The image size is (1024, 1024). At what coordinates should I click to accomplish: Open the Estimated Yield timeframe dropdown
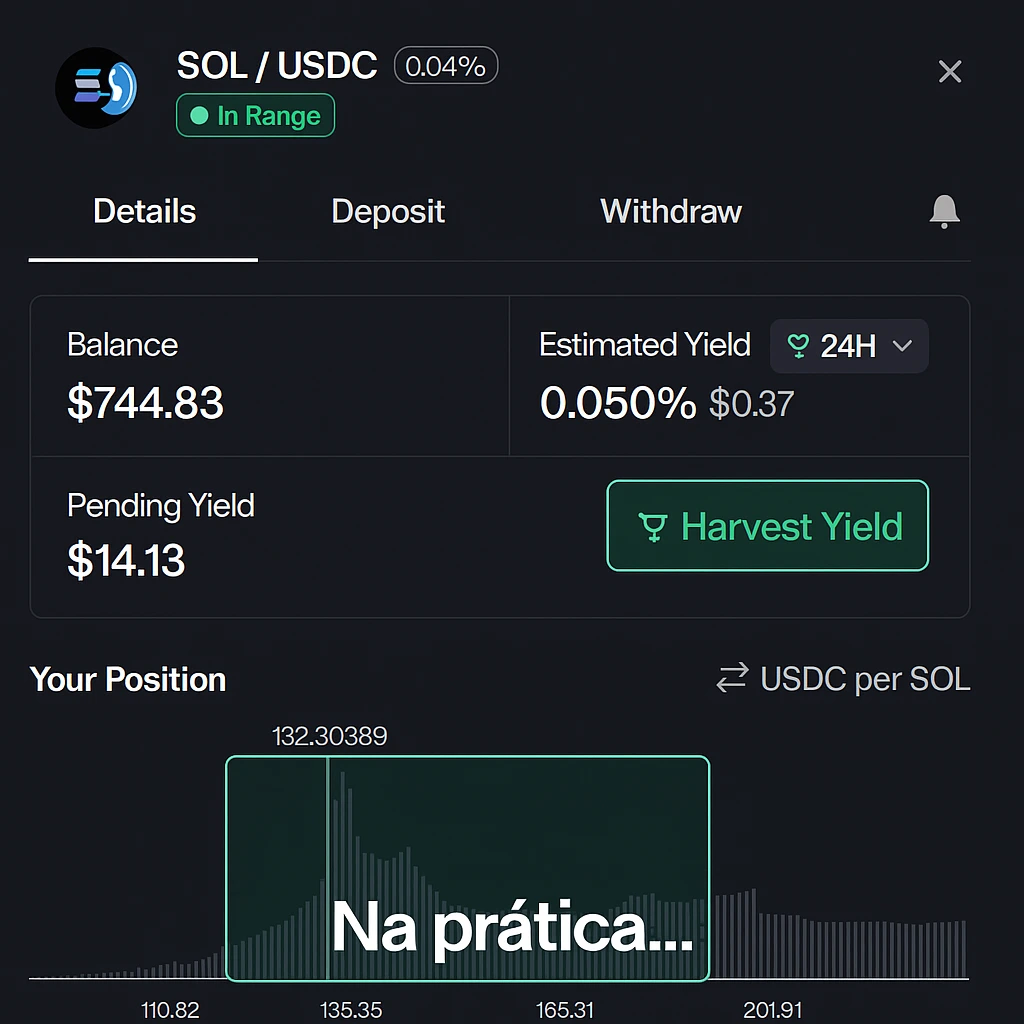click(849, 346)
